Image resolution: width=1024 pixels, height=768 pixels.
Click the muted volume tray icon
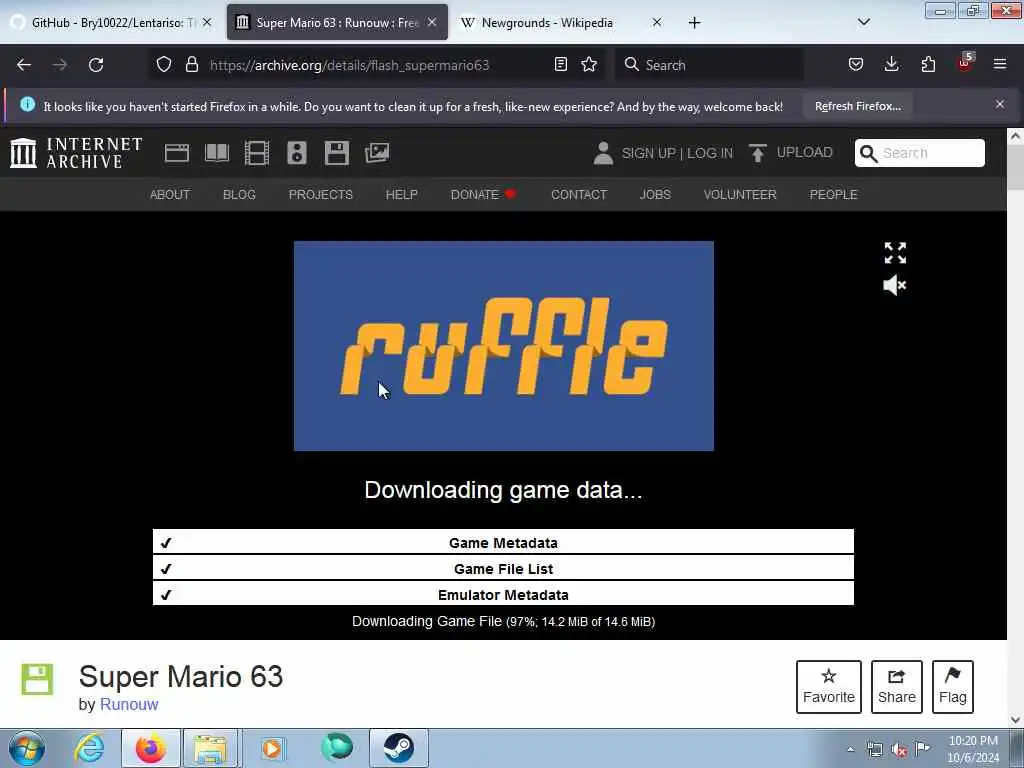[899, 749]
